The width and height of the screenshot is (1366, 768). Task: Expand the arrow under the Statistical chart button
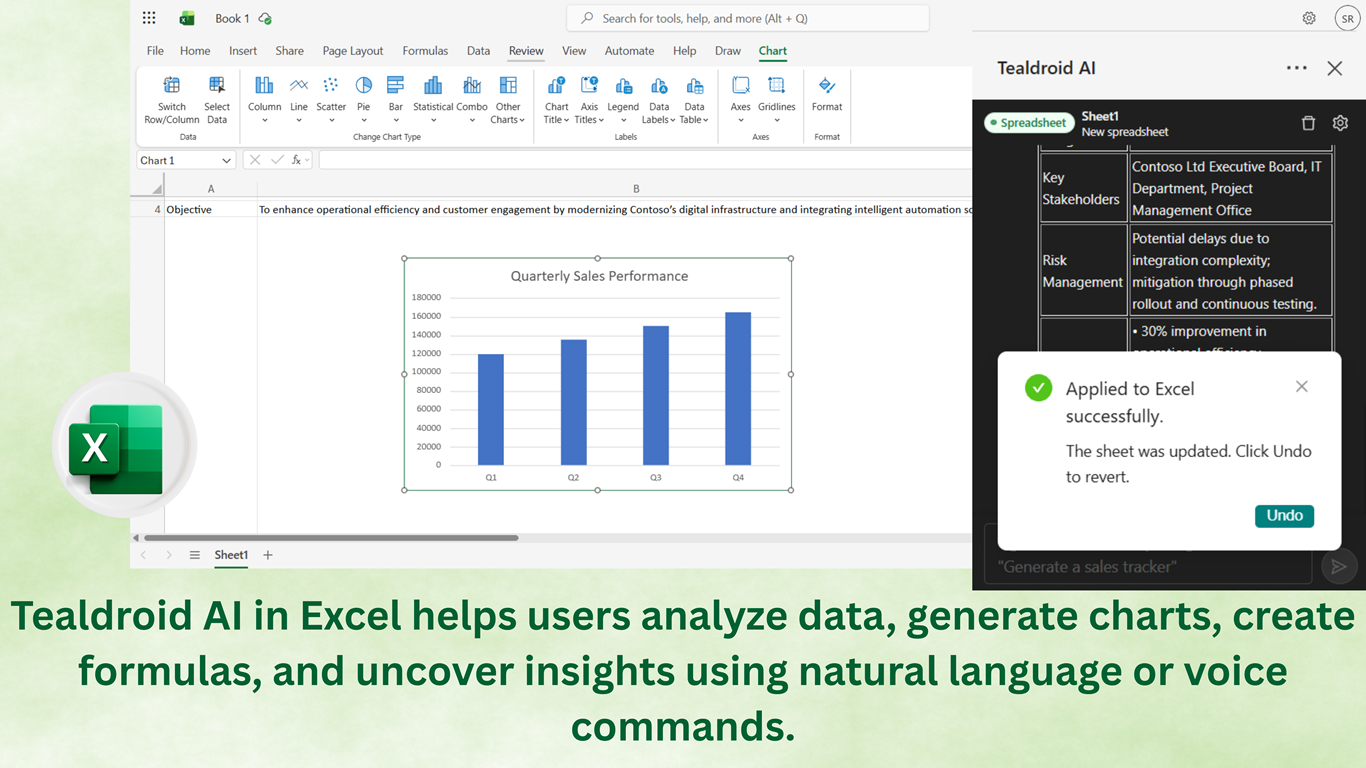point(433,121)
